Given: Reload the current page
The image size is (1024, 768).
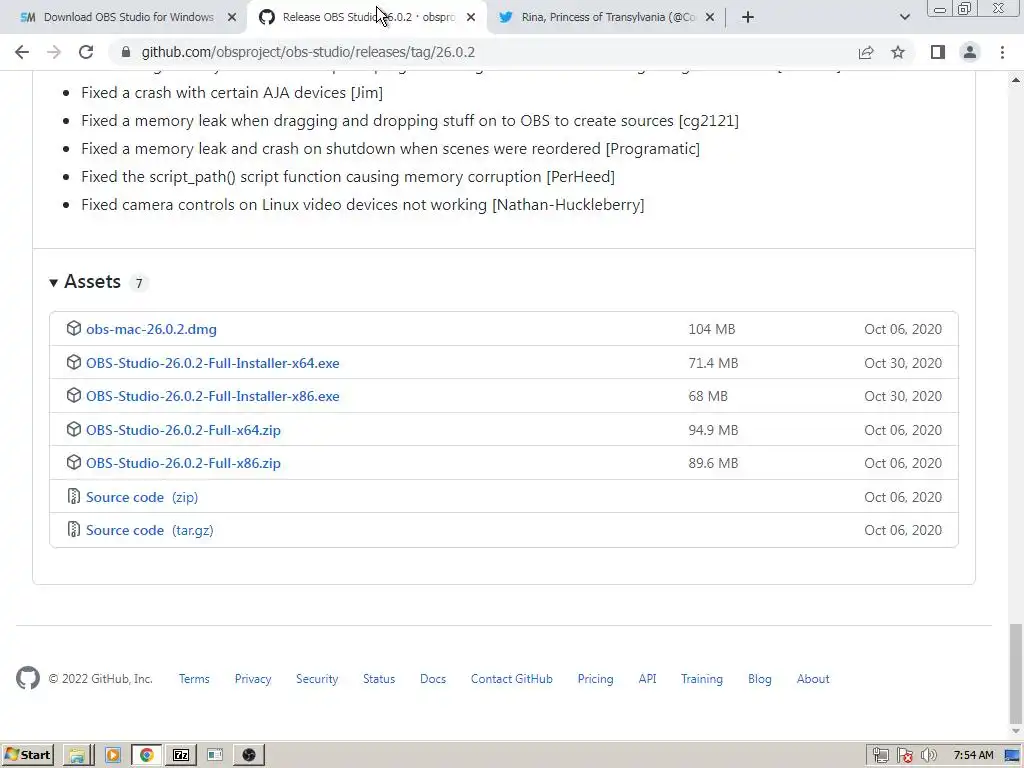Looking at the screenshot, I should (86, 52).
